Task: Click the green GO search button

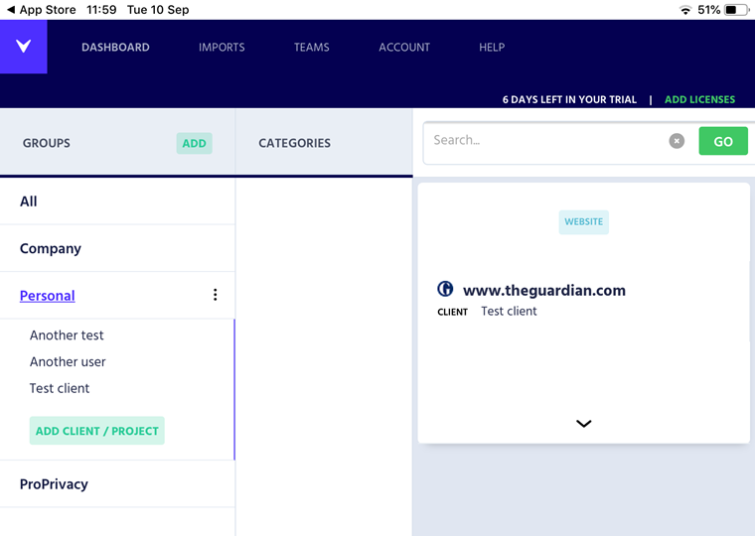Action: pyautogui.click(x=723, y=141)
